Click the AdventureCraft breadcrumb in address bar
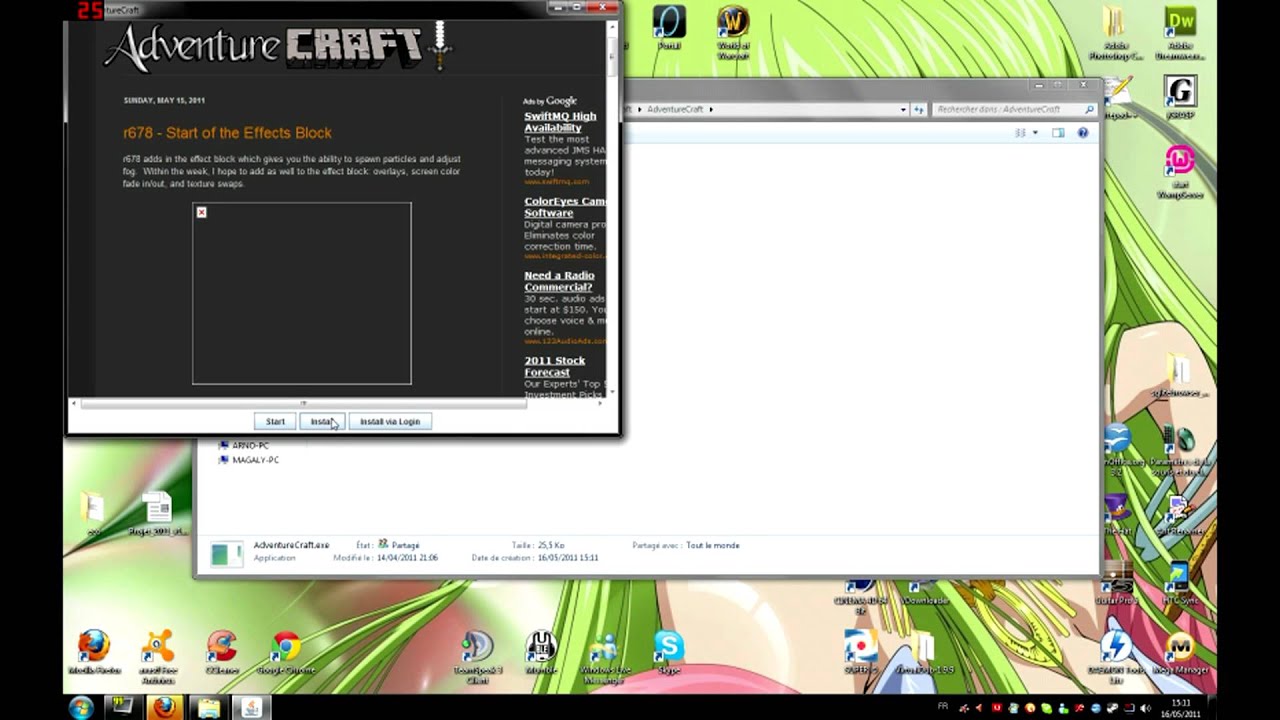1280x720 pixels. (675, 109)
